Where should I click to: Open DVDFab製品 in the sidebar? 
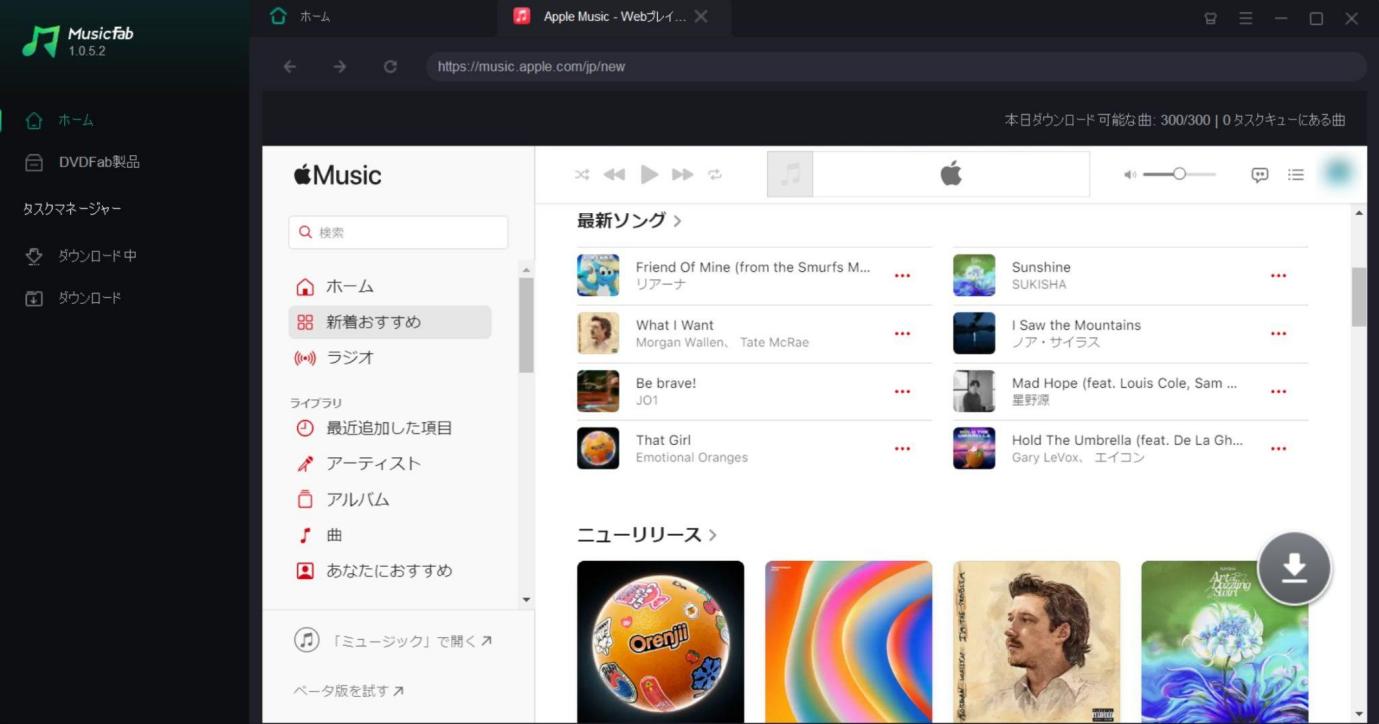click(x=82, y=162)
